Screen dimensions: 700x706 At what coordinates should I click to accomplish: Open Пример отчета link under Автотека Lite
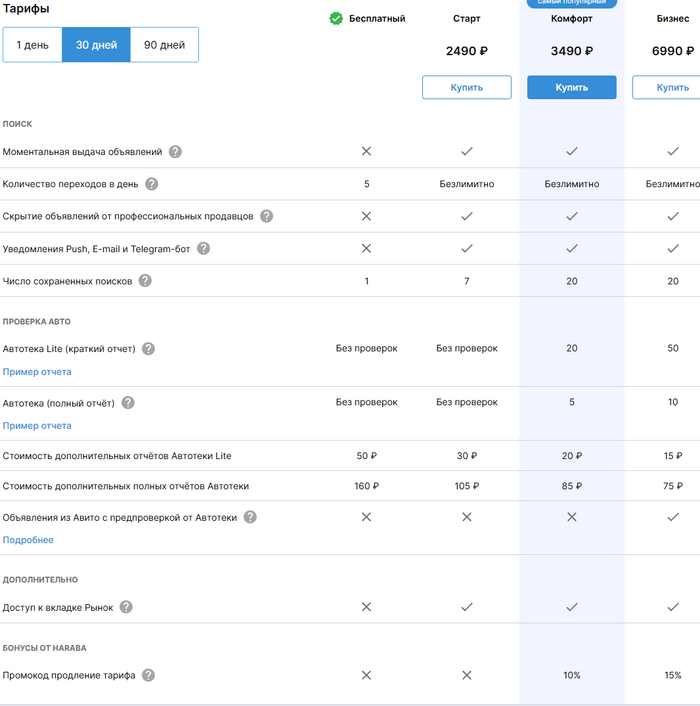coord(37,372)
